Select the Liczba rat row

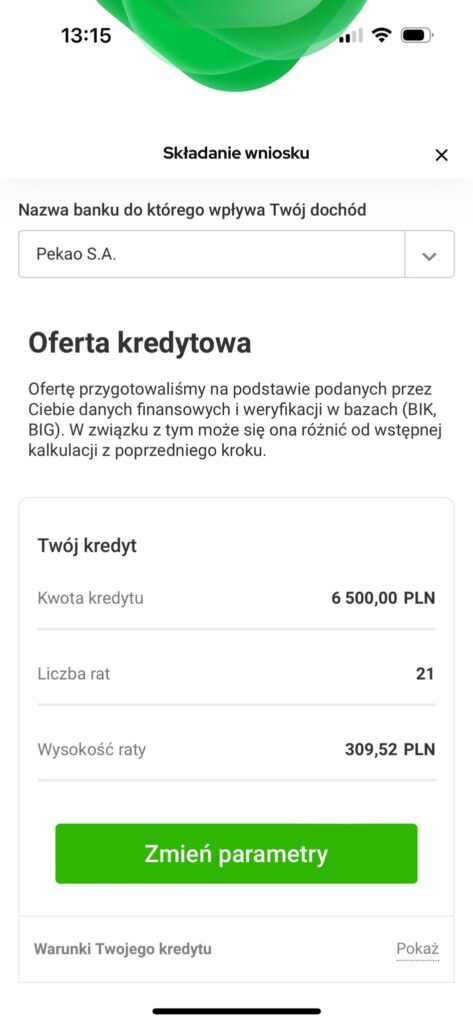click(236, 673)
